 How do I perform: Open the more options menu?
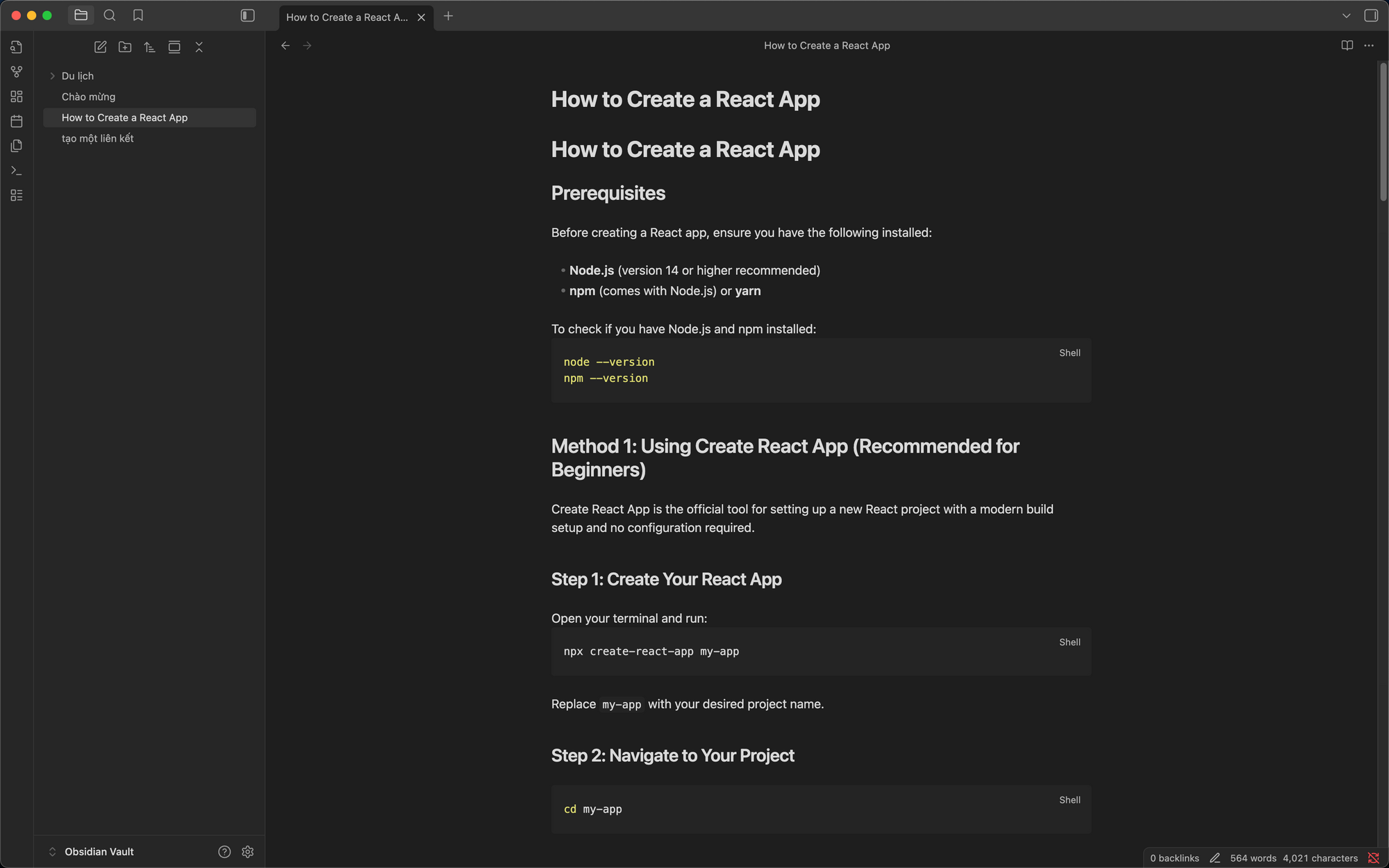[1369, 45]
